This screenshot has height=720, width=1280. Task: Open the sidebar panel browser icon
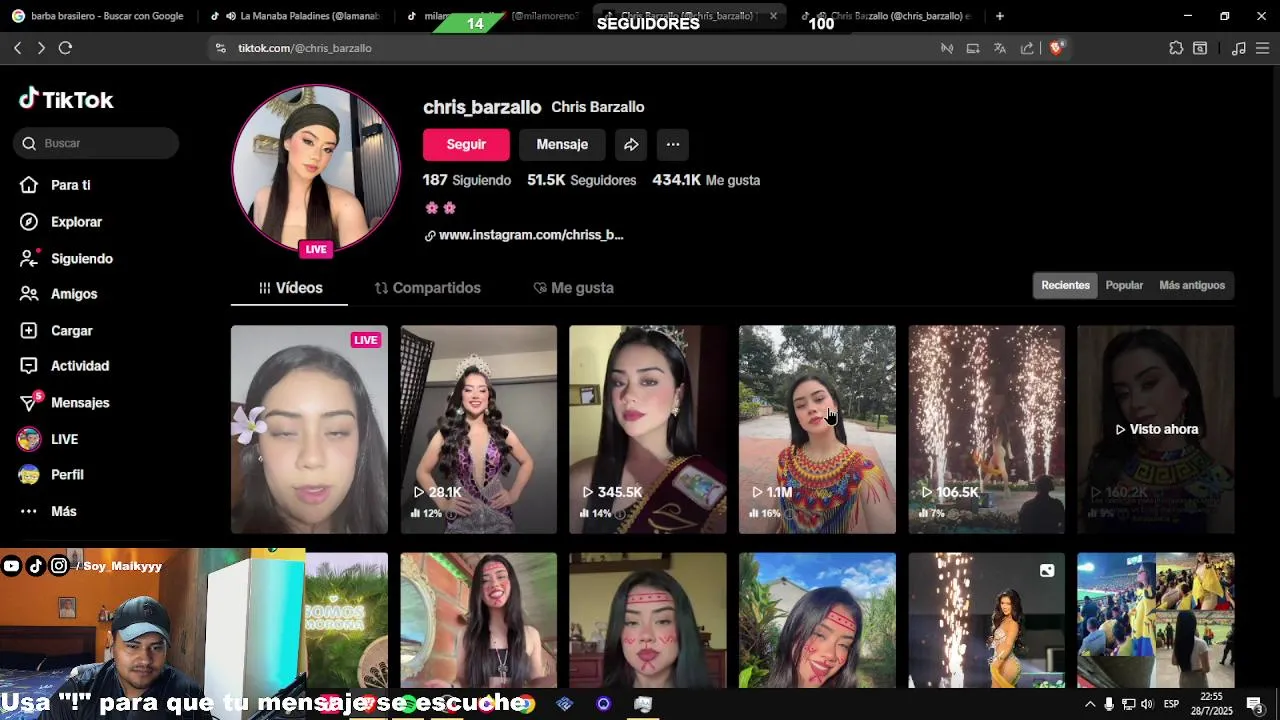(x=1200, y=48)
